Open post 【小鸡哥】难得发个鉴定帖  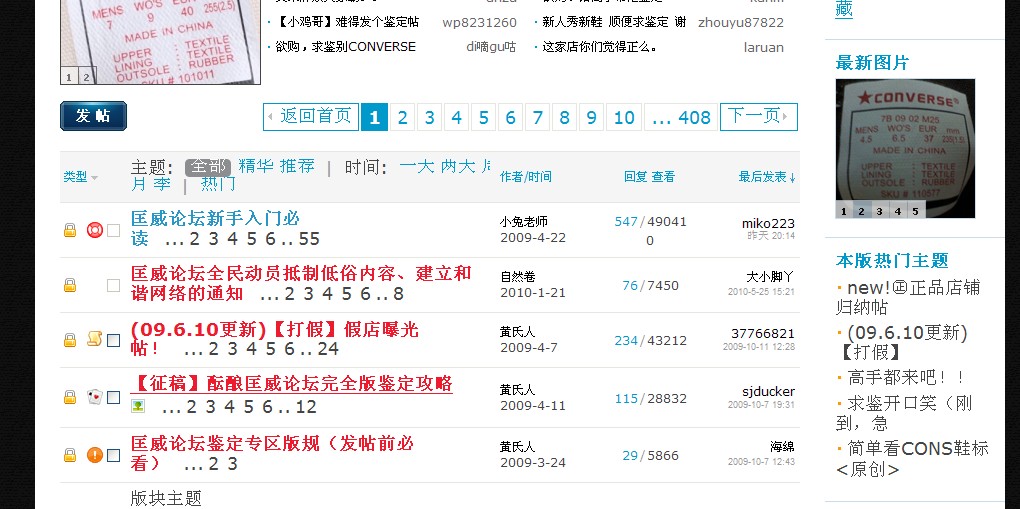(347, 22)
